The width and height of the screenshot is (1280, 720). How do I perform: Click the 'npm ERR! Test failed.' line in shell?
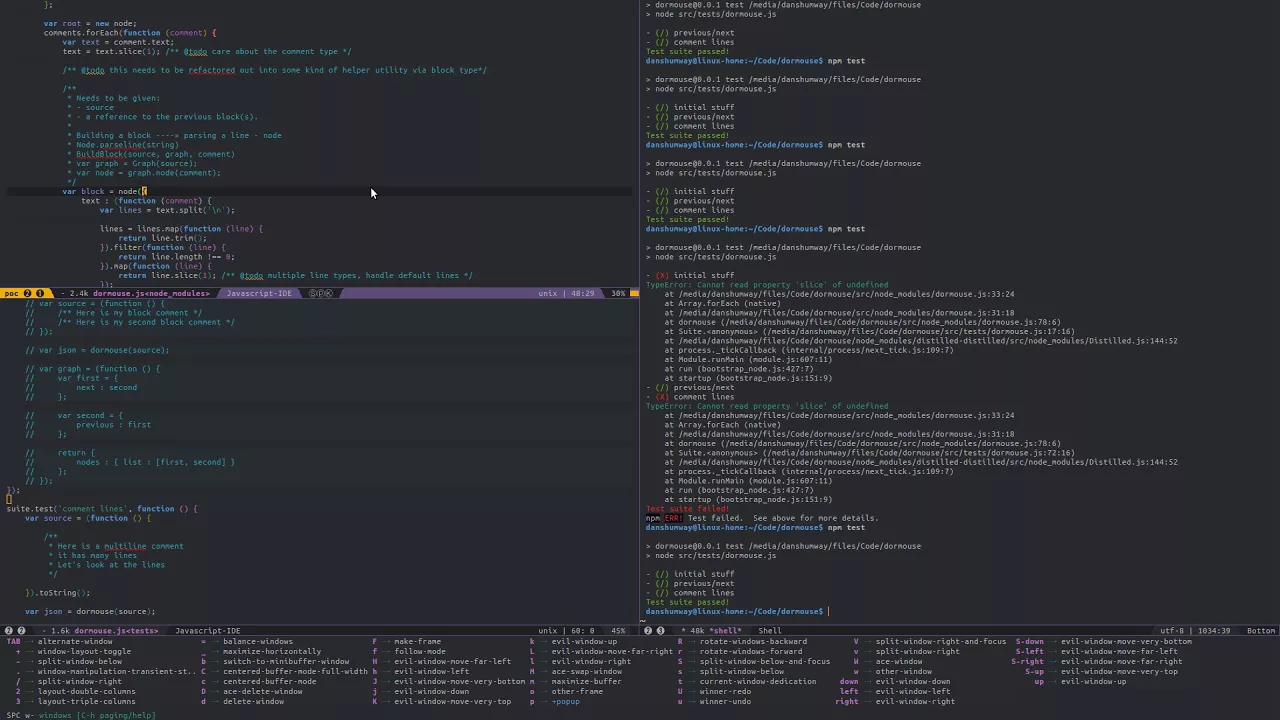pyautogui.click(x=762, y=518)
